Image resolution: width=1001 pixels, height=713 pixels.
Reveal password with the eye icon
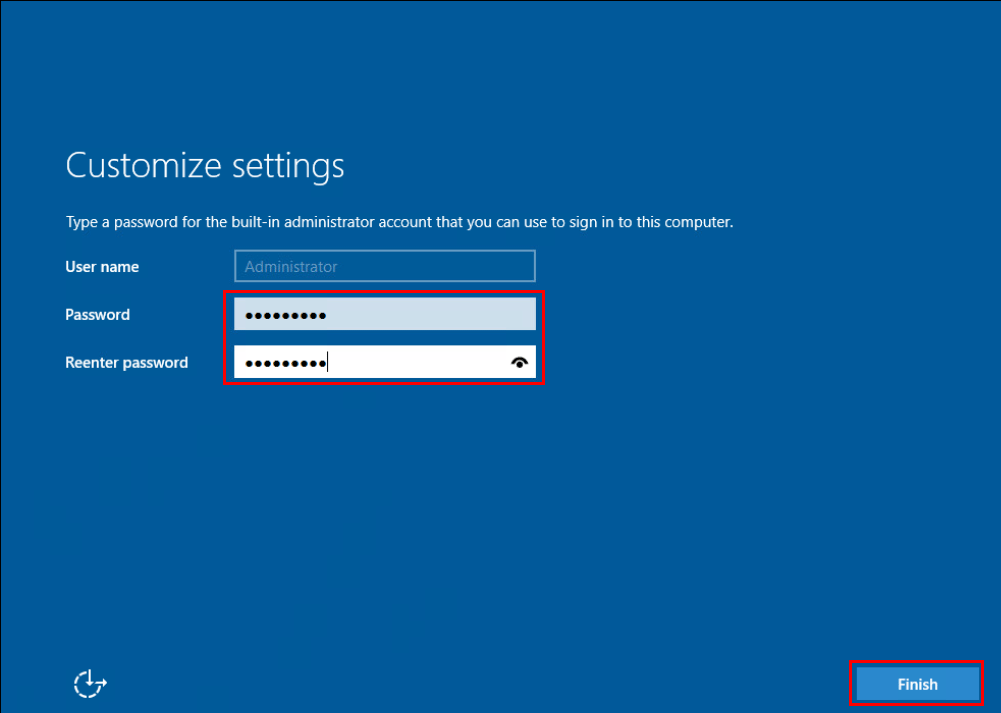point(520,363)
